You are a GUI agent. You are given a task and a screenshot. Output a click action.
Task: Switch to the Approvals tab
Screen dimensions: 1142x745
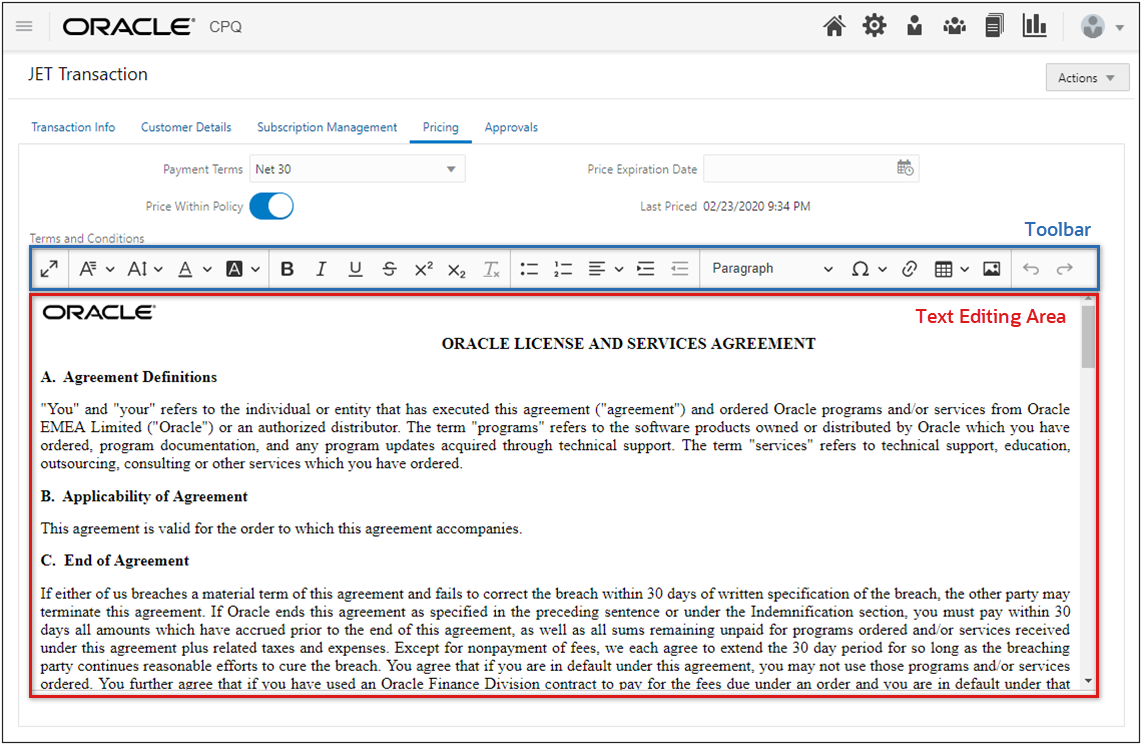511,127
